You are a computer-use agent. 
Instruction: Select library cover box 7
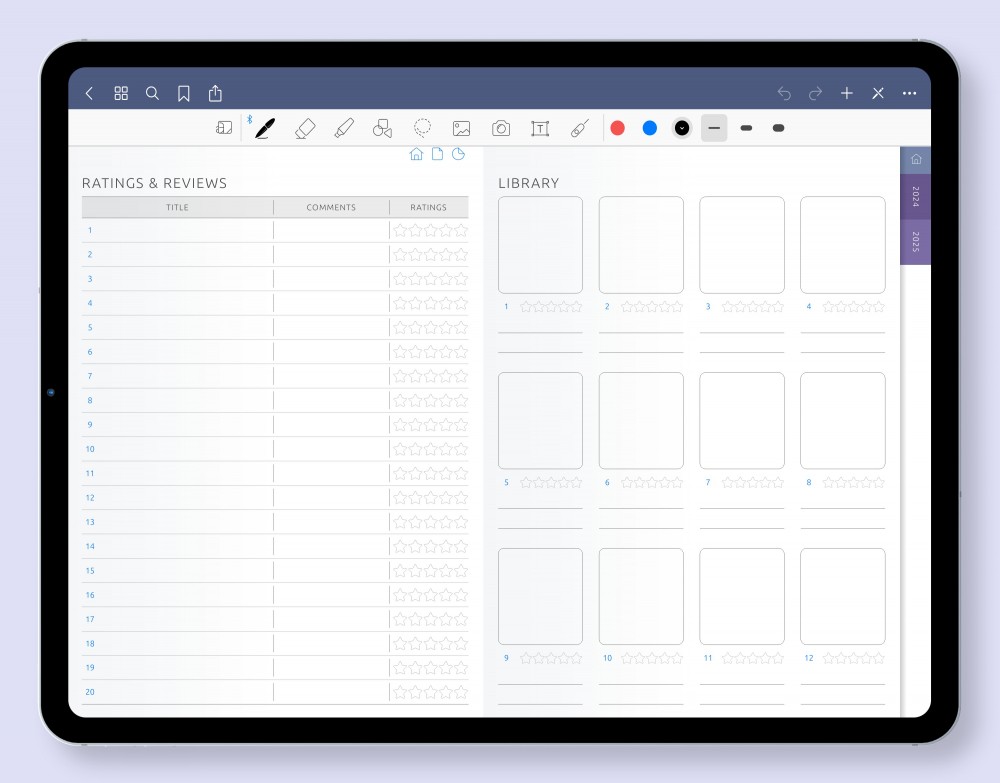click(742, 421)
